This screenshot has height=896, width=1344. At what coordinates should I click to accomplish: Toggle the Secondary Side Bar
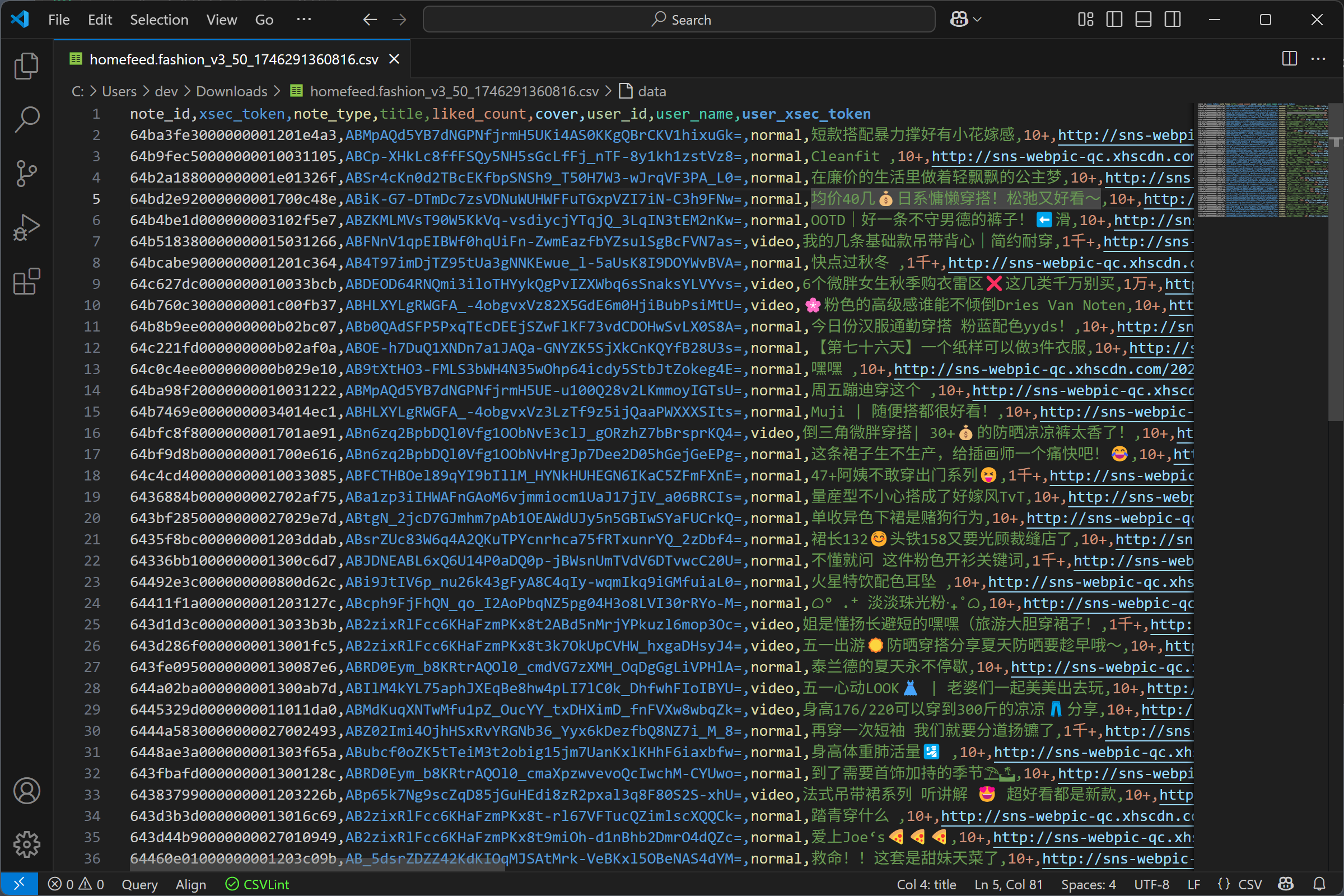1172,20
